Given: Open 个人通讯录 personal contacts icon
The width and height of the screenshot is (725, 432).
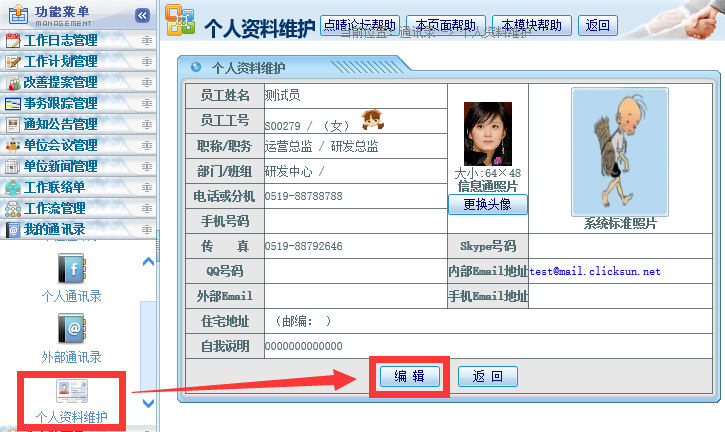Looking at the screenshot, I should click(x=71, y=268).
